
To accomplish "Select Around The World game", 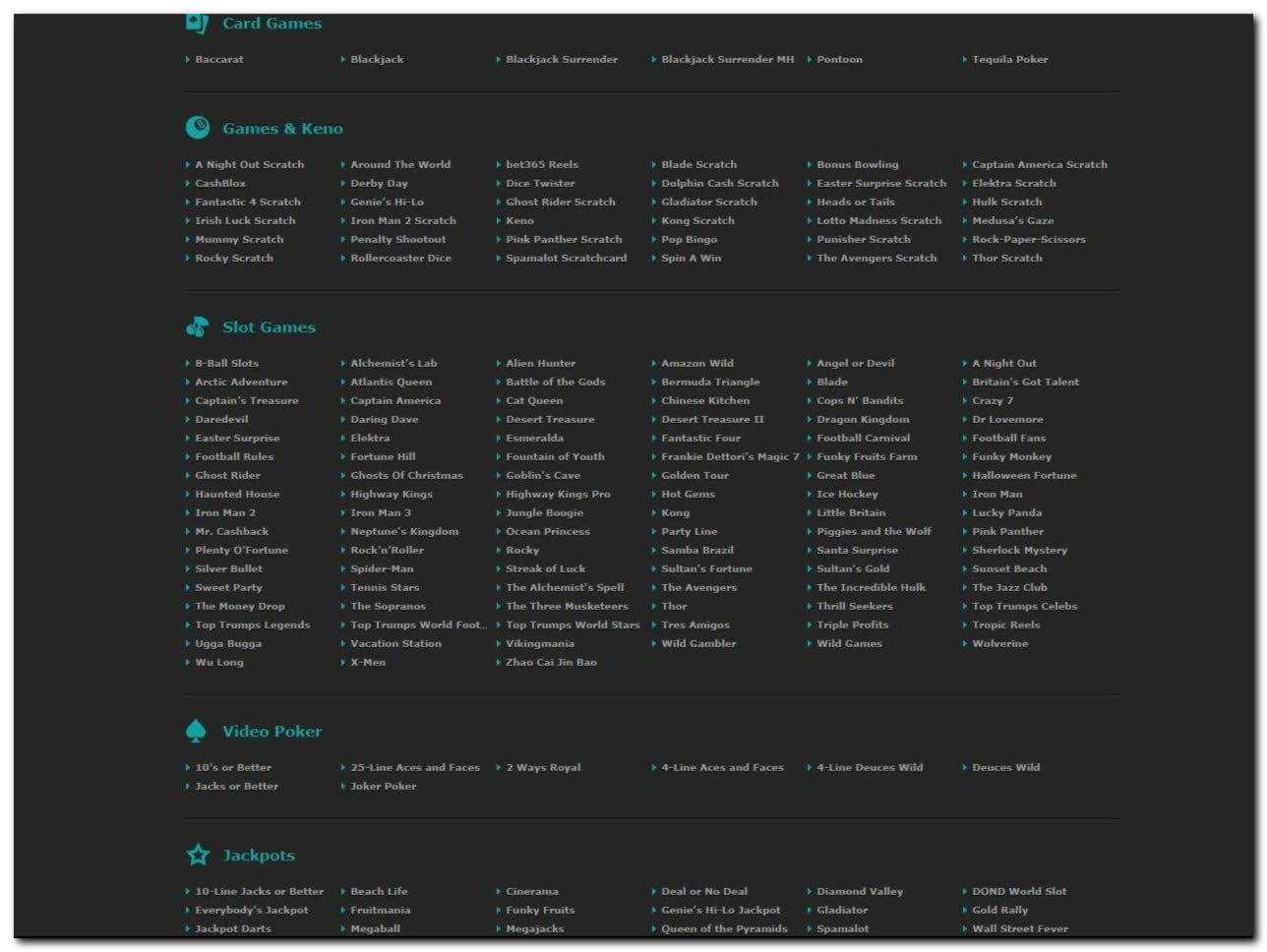I will click(400, 165).
